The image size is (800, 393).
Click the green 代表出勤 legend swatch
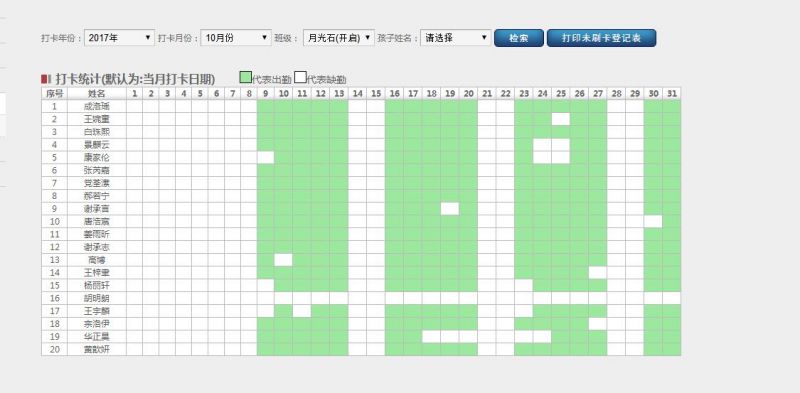(246, 78)
